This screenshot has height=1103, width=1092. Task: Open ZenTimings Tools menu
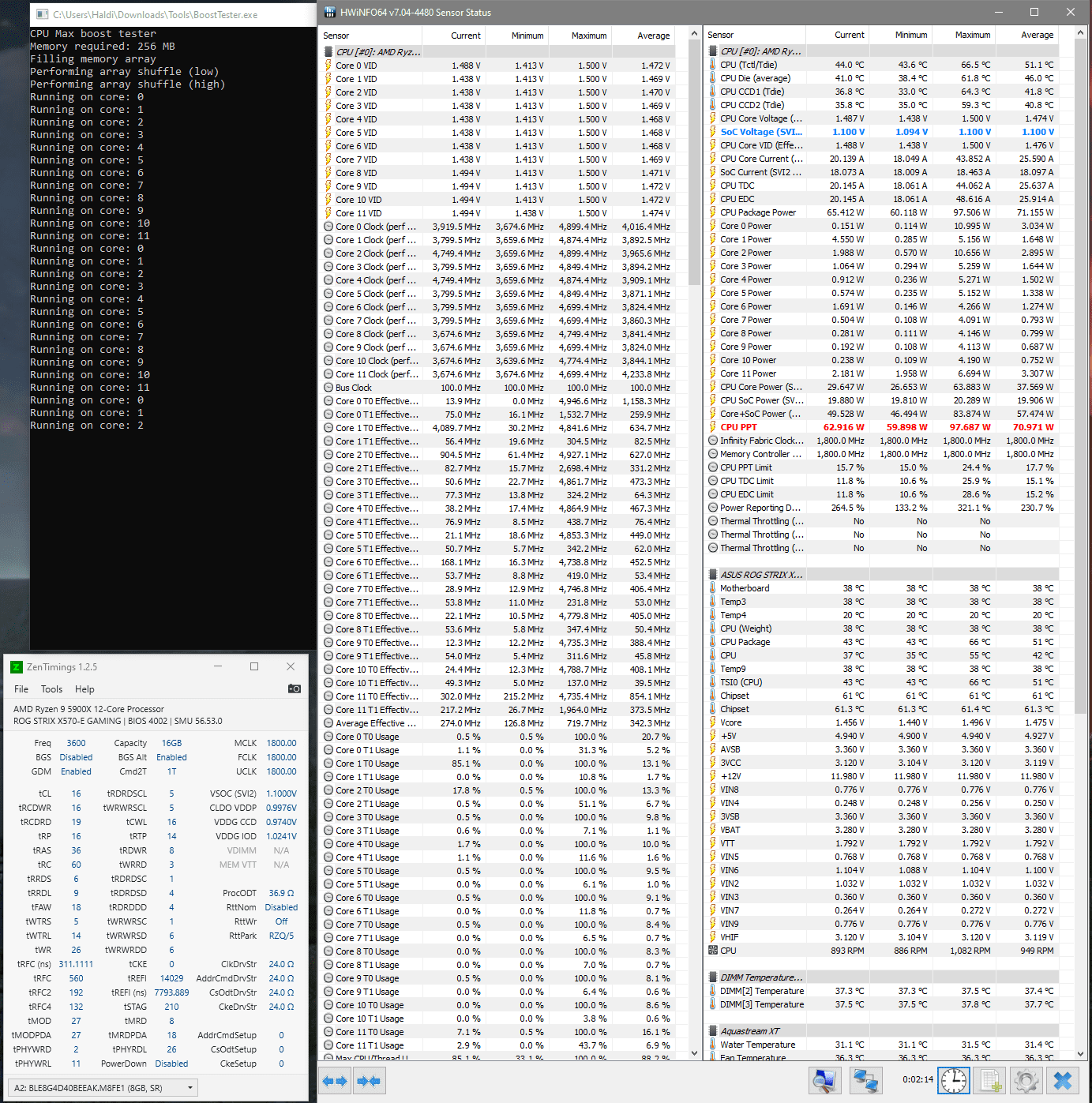coord(51,689)
